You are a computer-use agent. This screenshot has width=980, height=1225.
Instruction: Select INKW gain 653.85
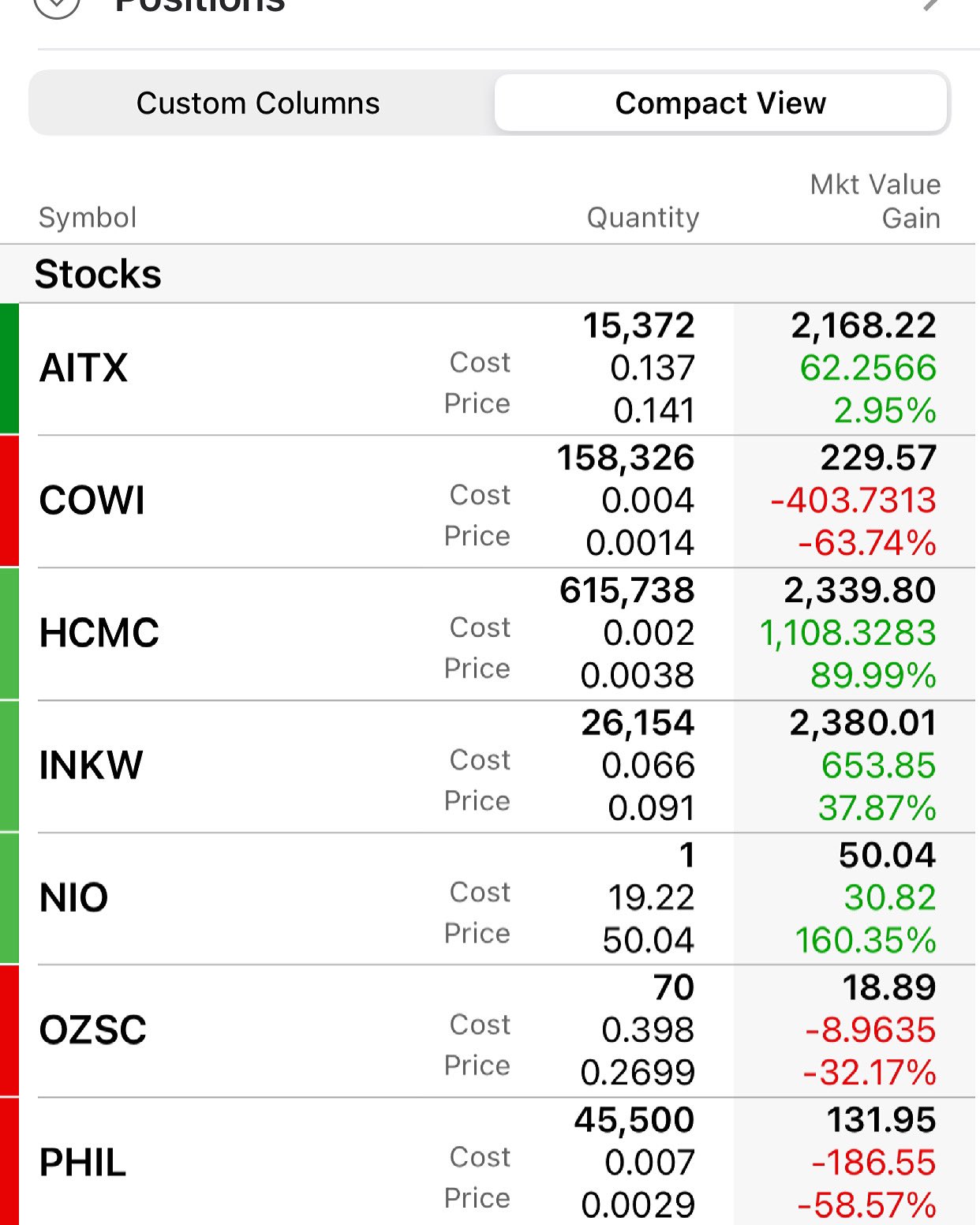pos(878,766)
